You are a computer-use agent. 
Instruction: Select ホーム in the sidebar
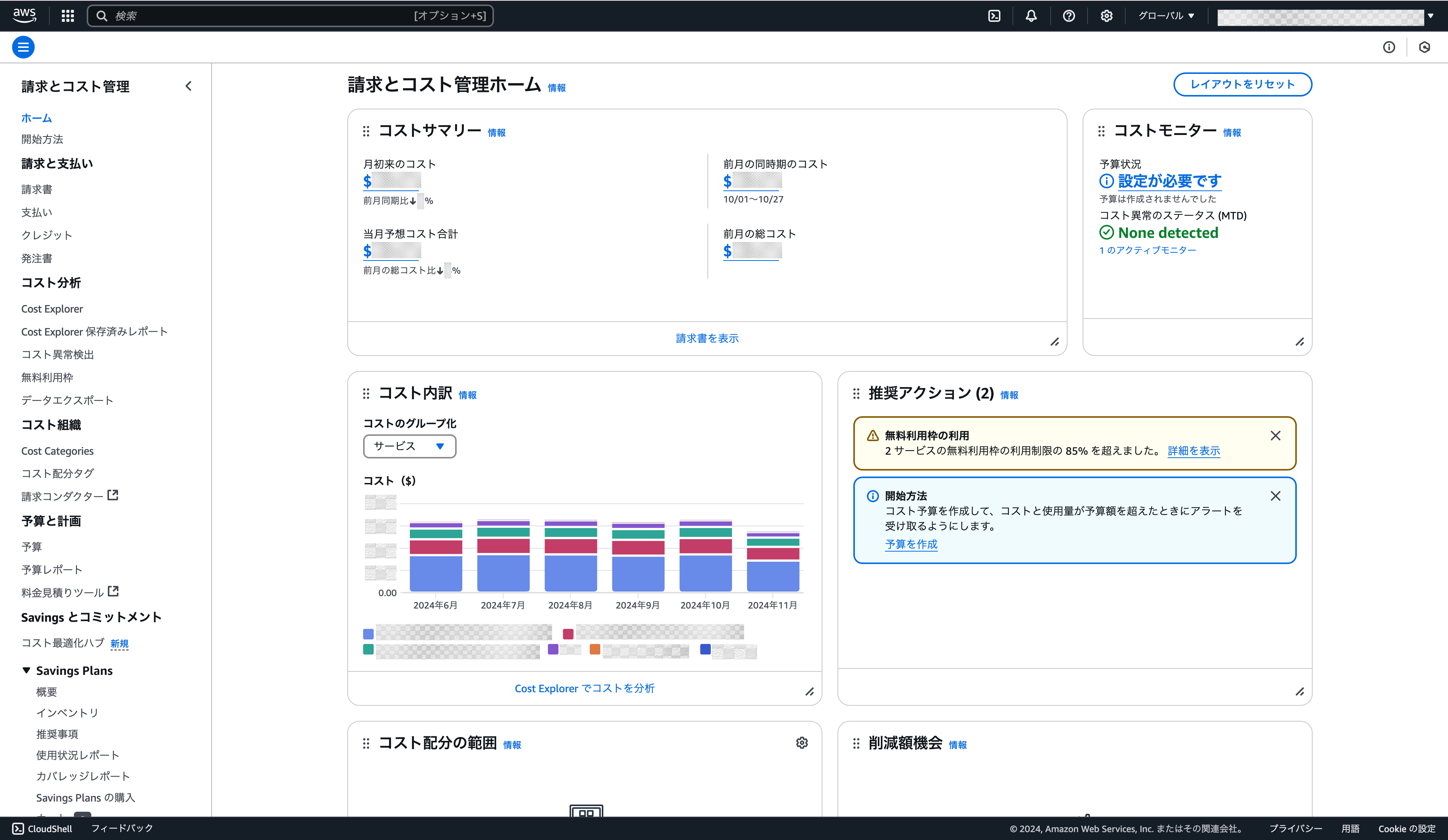point(37,118)
